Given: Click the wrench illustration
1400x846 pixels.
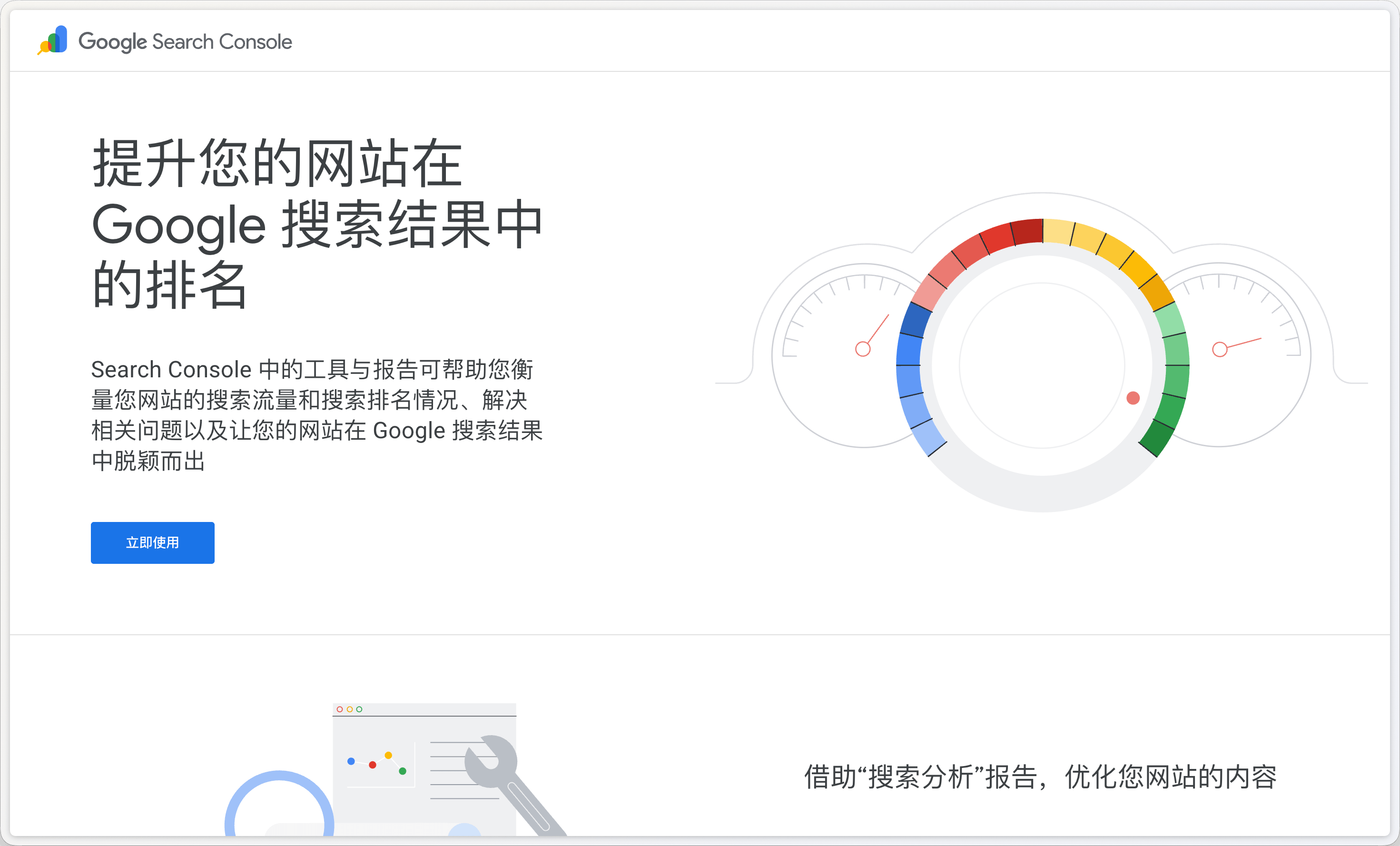Looking at the screenshot, I should 515,785.
